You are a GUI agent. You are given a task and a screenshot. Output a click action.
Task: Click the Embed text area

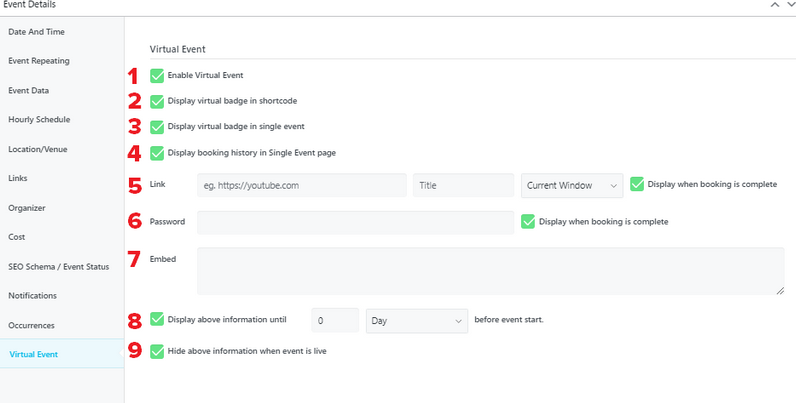click(x=490, y=271)
